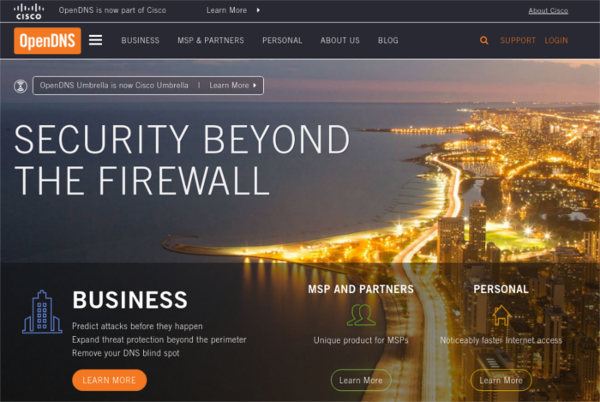Click the orange OpenDNS logo
The height and width of the screenshot is (402, 600).
tap(47, 41)
